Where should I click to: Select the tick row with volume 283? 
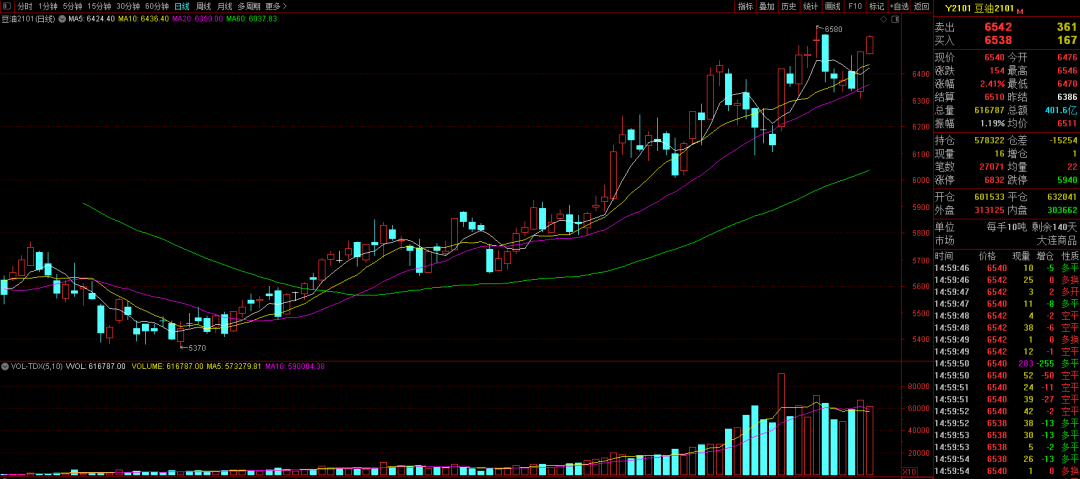point(1006,363)
